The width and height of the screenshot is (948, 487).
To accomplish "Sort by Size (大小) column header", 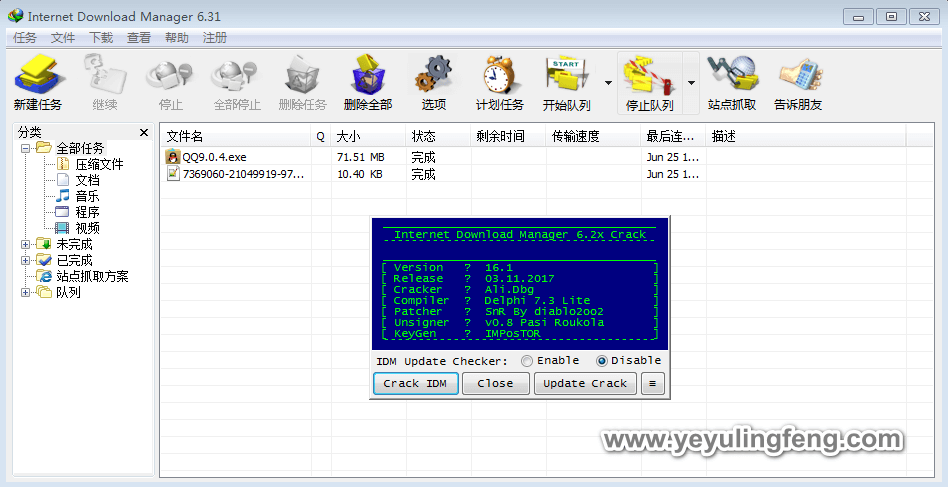I will pos(368,136).
